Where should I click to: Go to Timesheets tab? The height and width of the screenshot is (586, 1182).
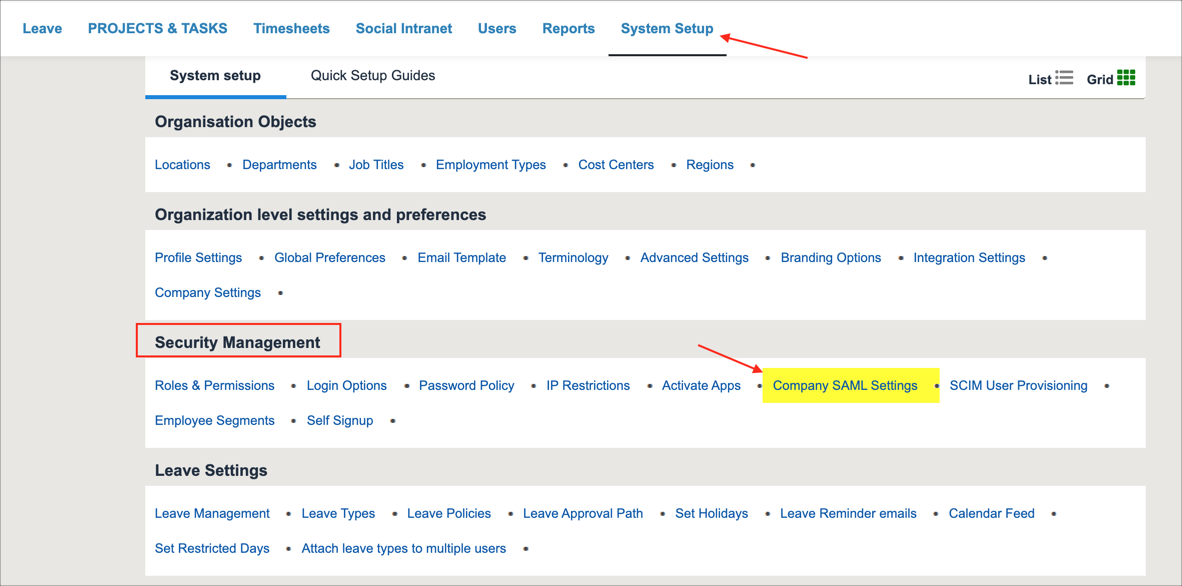click(291, 28)
